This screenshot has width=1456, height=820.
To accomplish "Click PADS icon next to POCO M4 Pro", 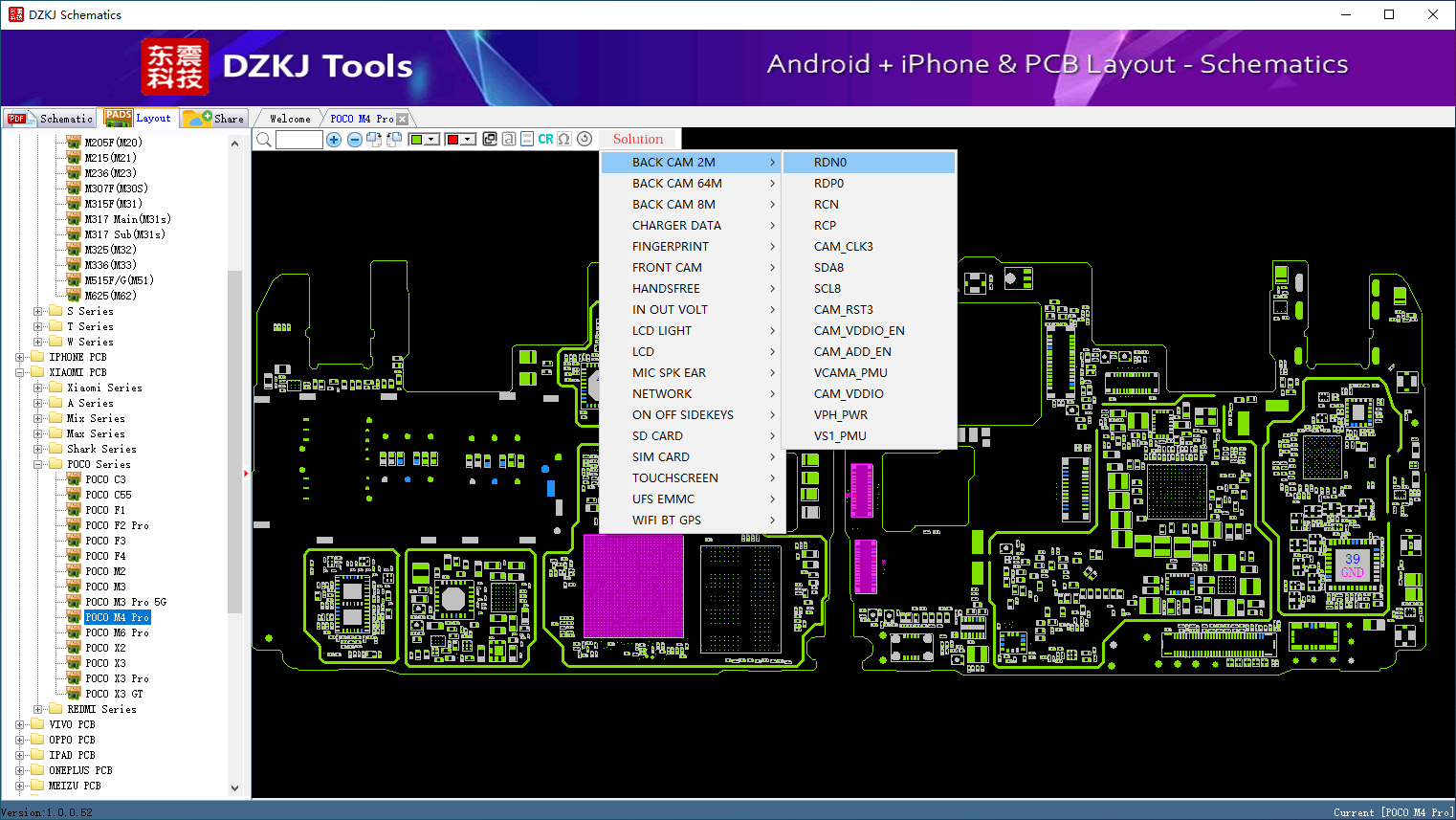I will pyautogui.click(x=74, y=617).
